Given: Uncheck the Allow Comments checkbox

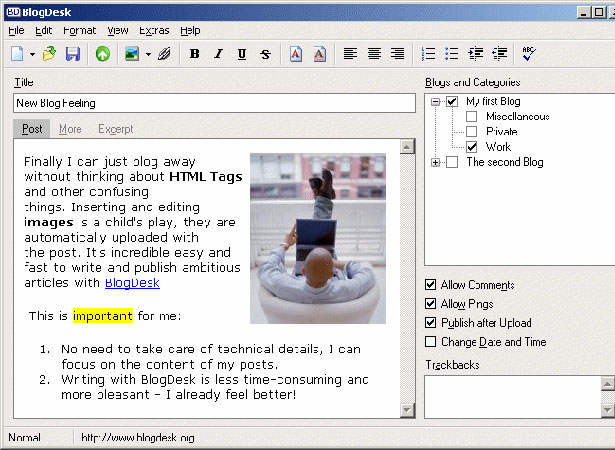Looking at the screenshot, I should click(431, 284).
